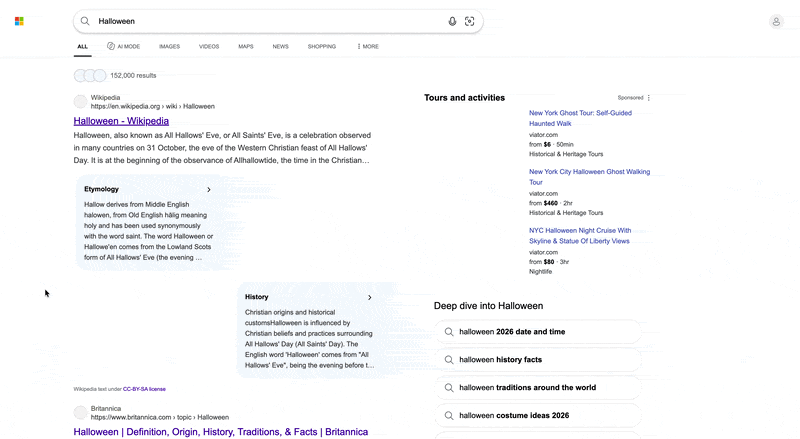Click the search magnifier icon in search box

pos(85,21)
